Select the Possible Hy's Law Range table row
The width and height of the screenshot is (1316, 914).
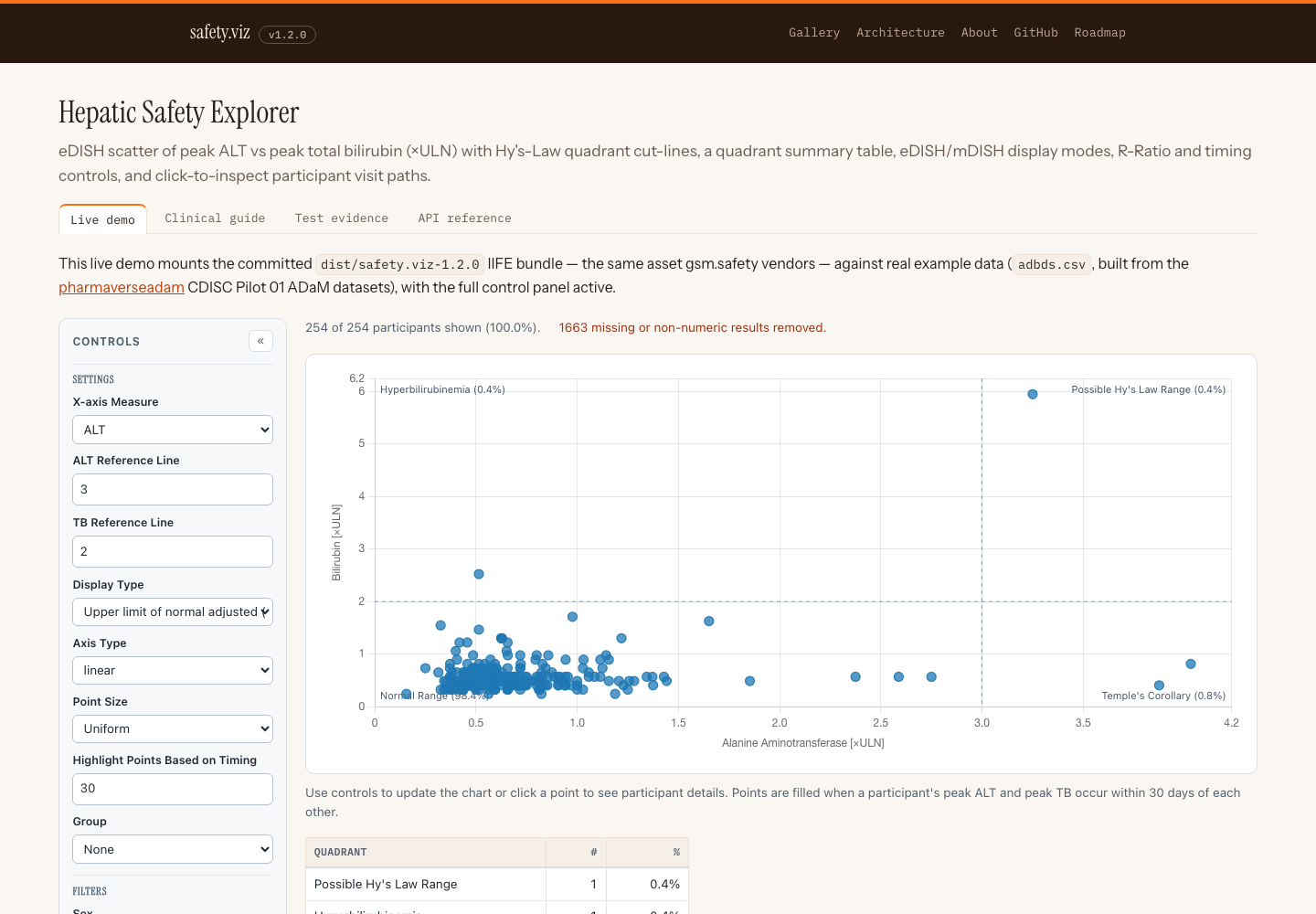(497, 884)
